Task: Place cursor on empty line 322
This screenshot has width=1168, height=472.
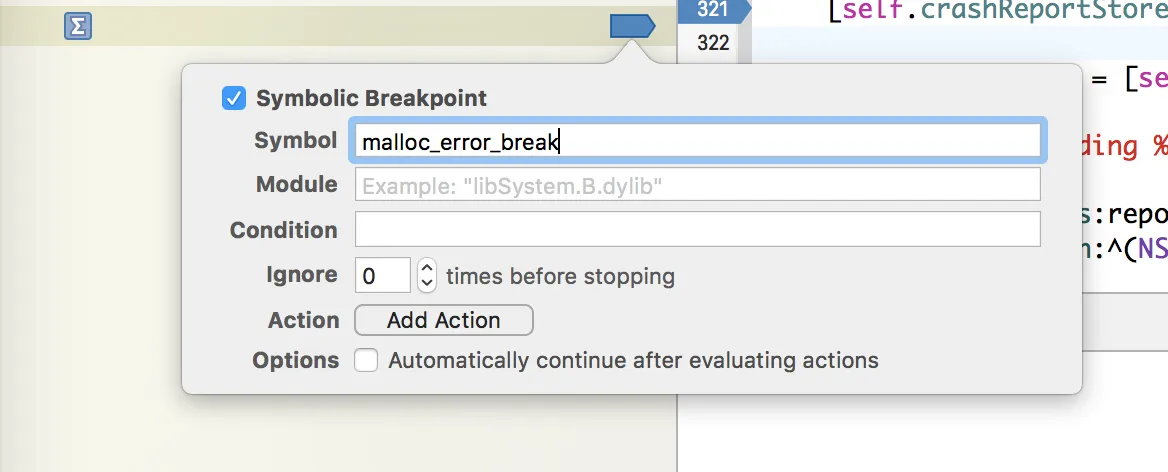Action: 950,43
